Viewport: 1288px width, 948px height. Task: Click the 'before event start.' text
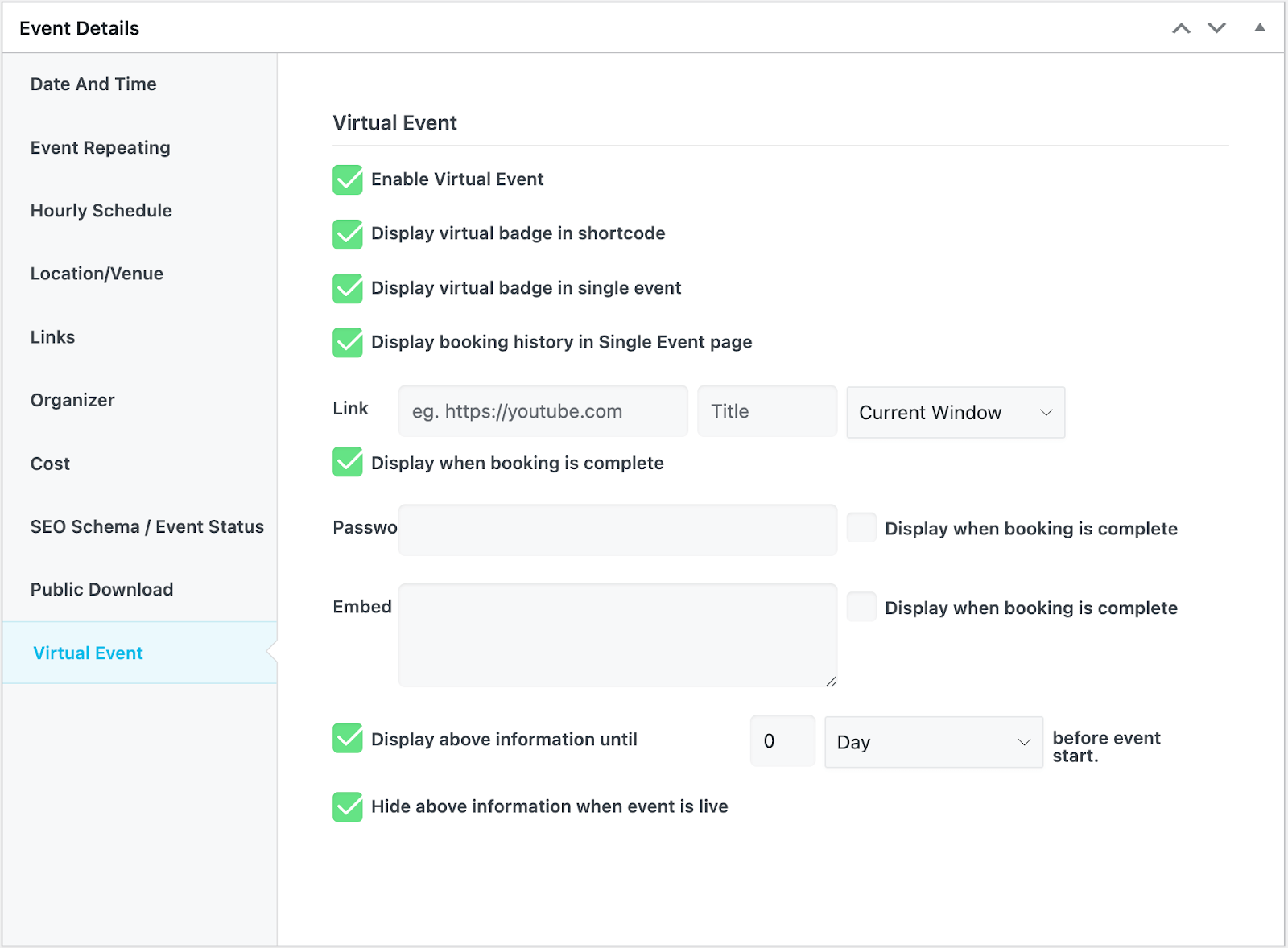point(1106,747)
